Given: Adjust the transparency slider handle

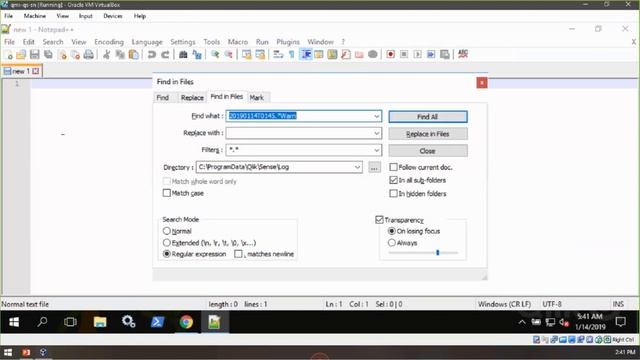Looking at the screenshot, I should tap(438, 253).
